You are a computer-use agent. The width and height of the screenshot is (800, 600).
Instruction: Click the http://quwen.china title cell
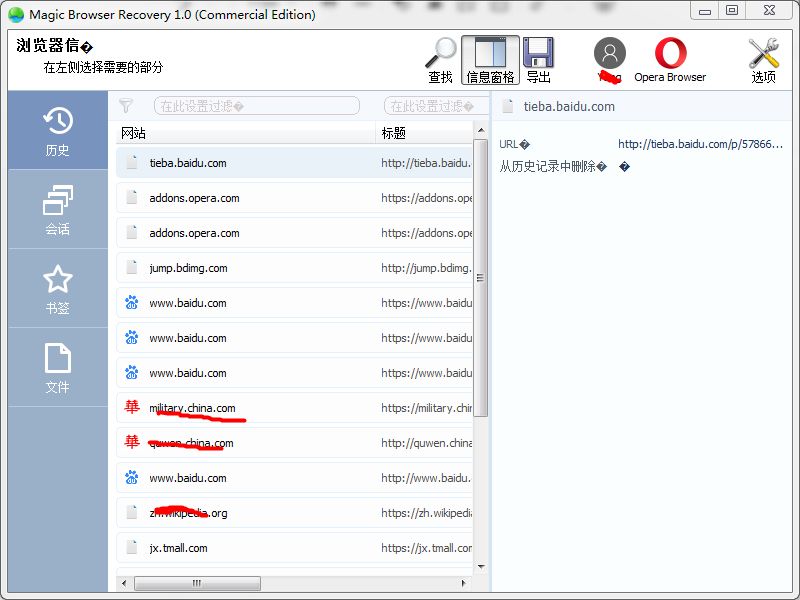click(426, 443)
